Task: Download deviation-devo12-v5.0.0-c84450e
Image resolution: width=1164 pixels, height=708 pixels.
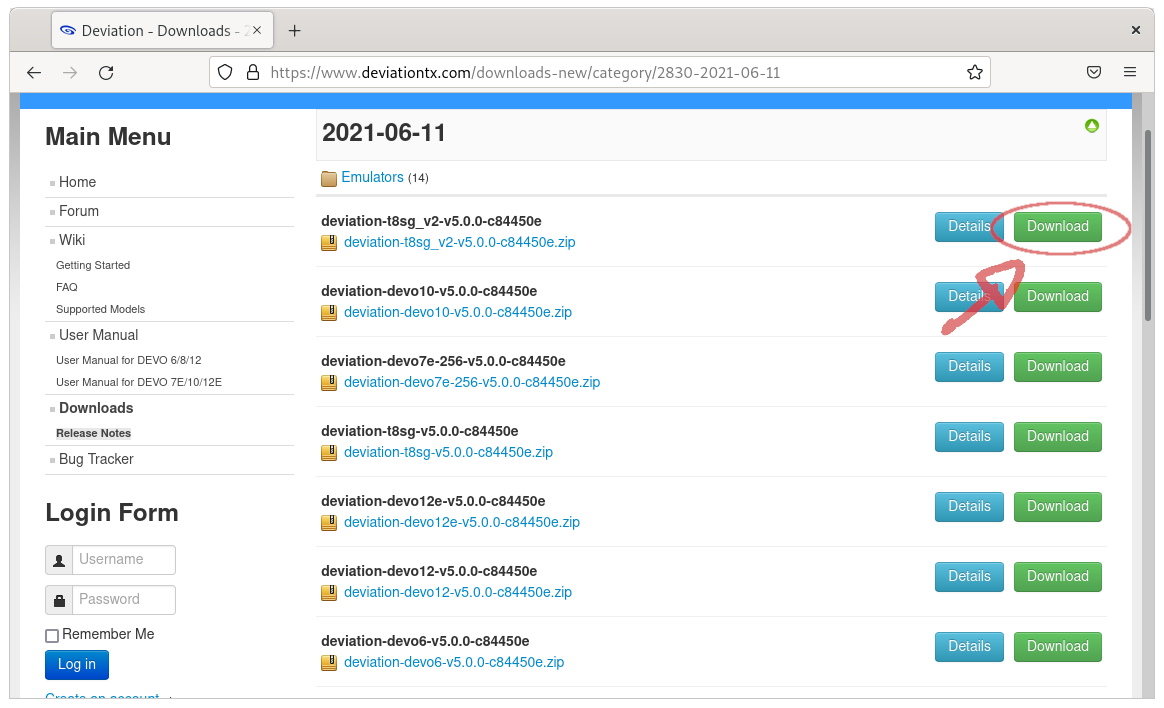Action: point(1058,577)
